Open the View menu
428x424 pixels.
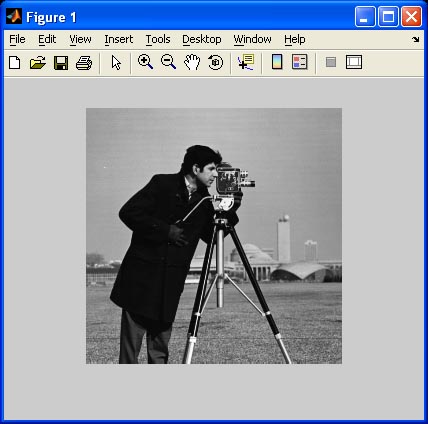[80, 39]
